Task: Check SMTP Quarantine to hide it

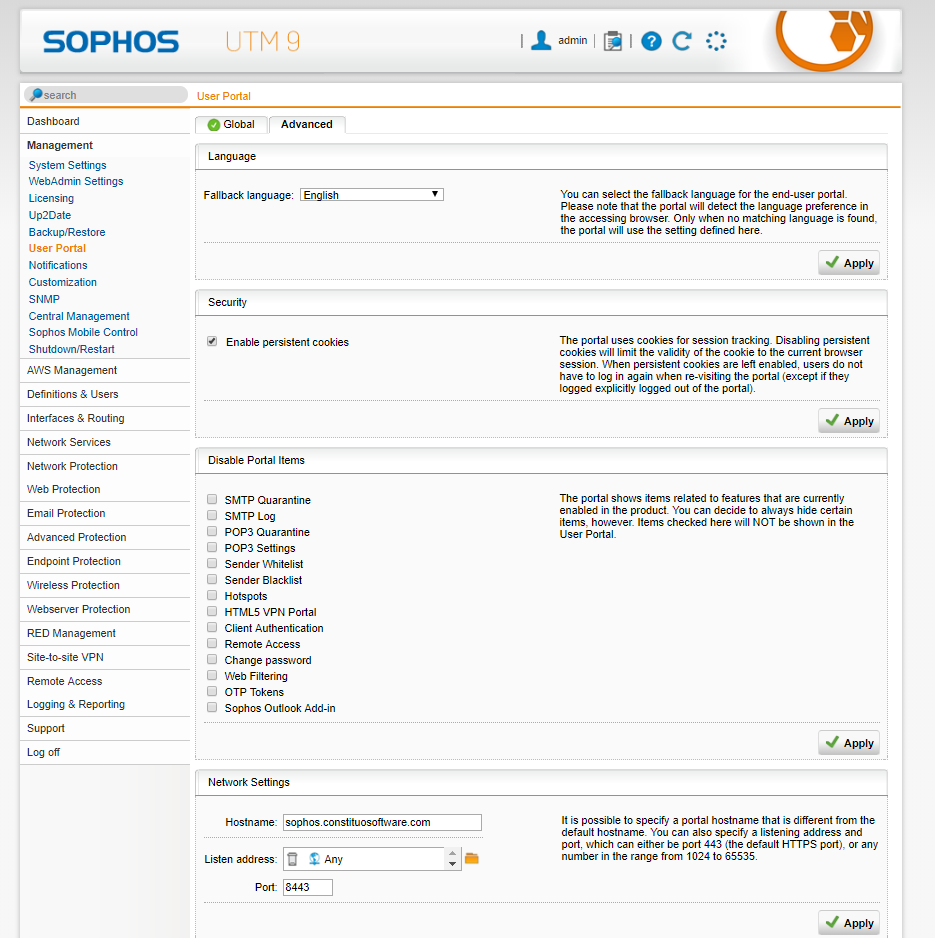Action: pos(212,499)
